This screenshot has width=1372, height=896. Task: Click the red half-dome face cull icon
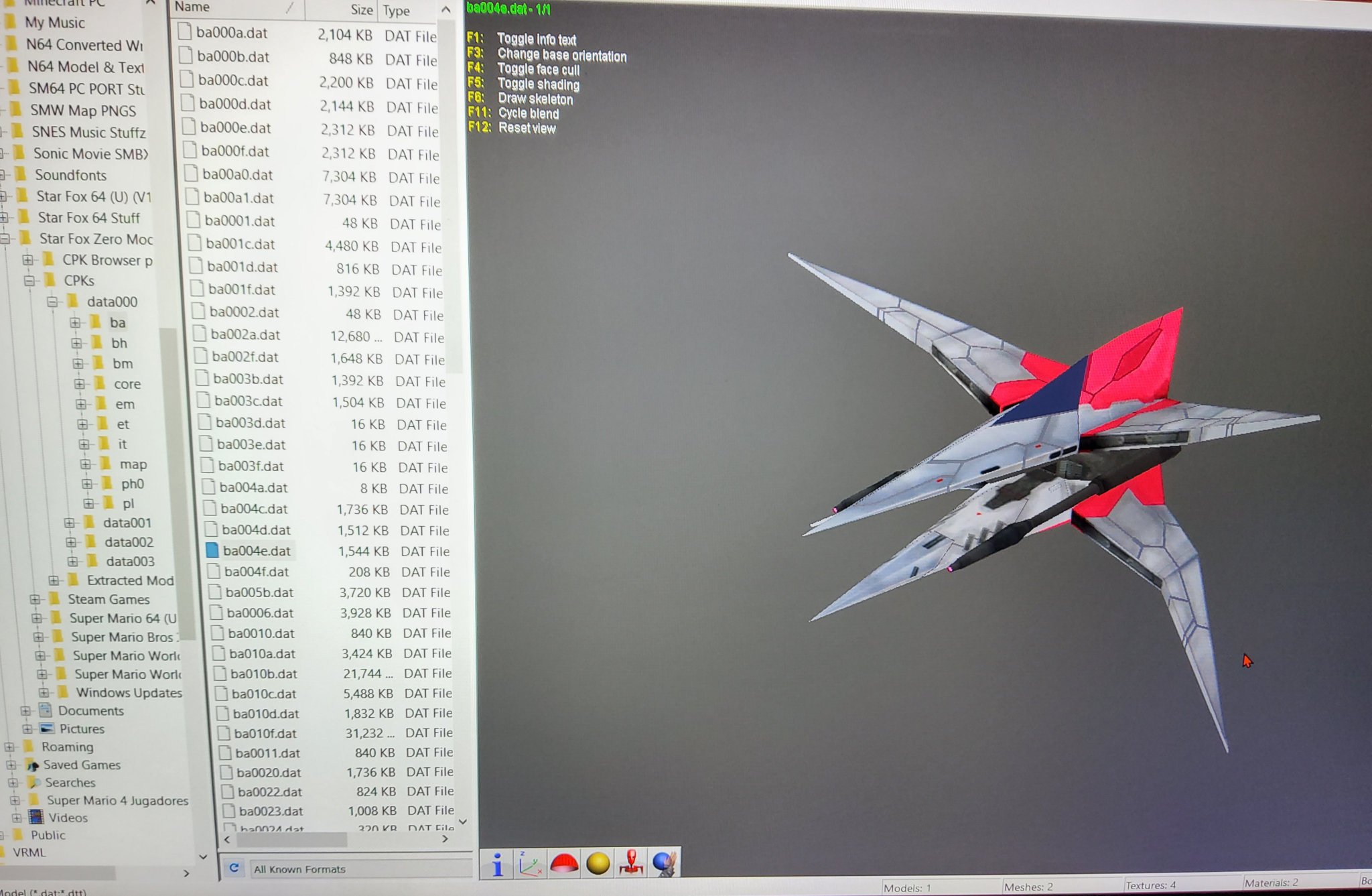(564, 863)
